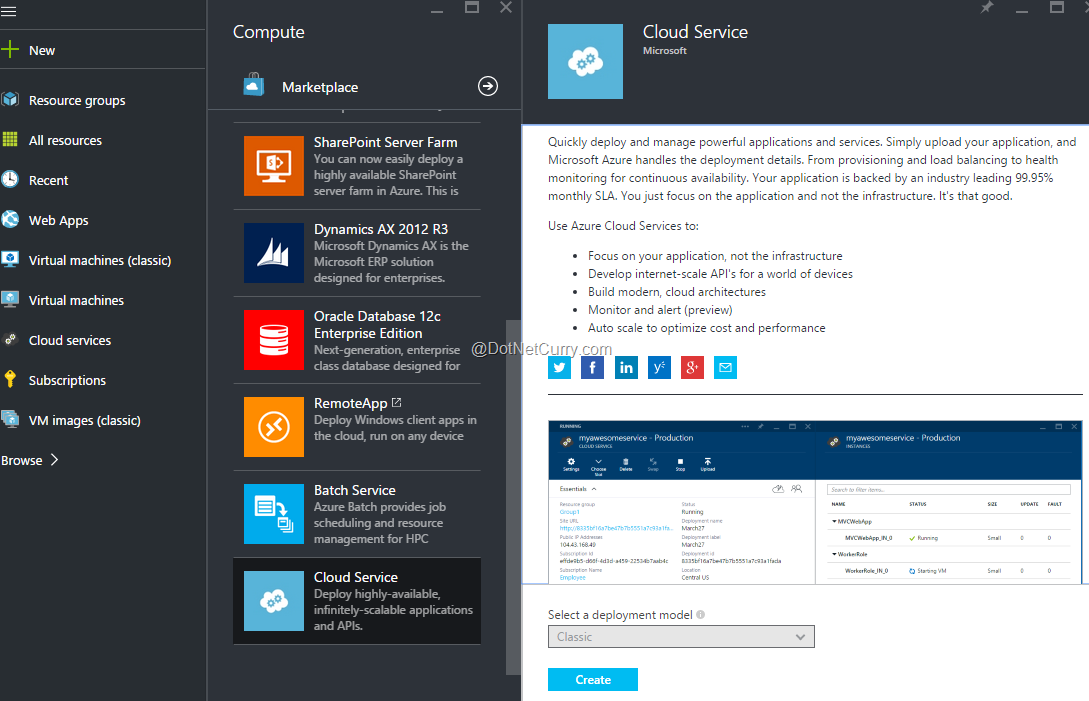Click Dynamics AX 2012 R3 title
The height and width of the screenshot is (701, 1089).
[381, 229]
